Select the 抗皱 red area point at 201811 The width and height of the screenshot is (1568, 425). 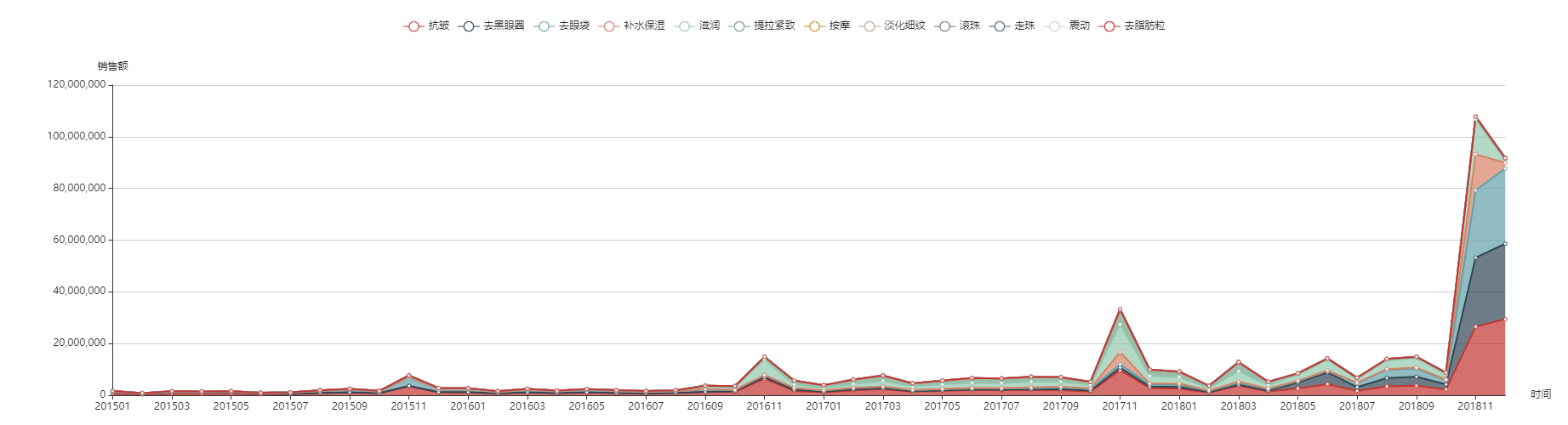pyautogui.click(x=1475, y=326)
